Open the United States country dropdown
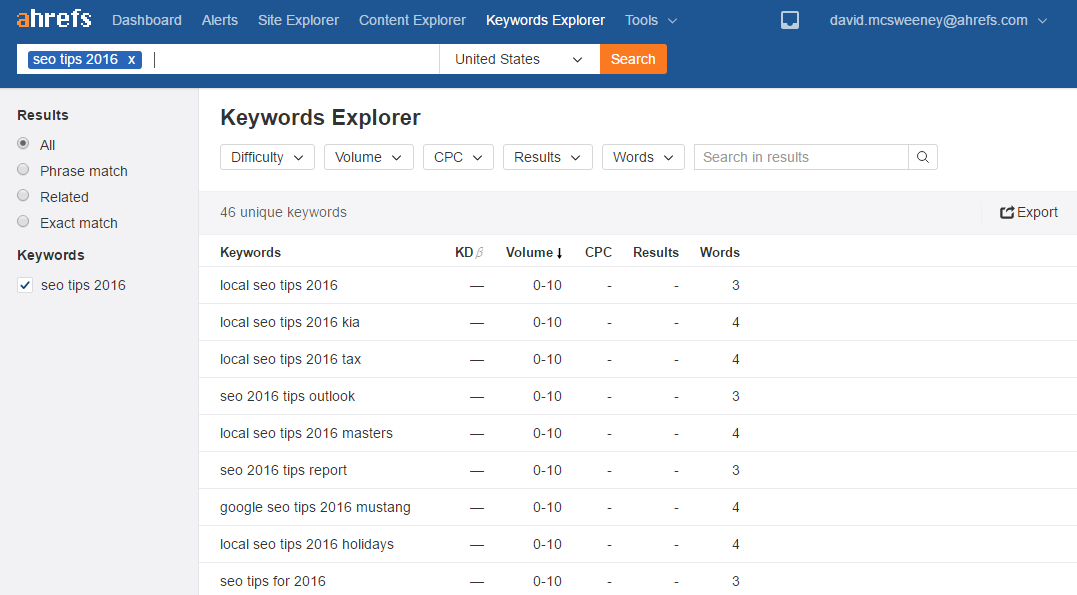Viewport: 1077px width, 595px height. click(519, 59)
